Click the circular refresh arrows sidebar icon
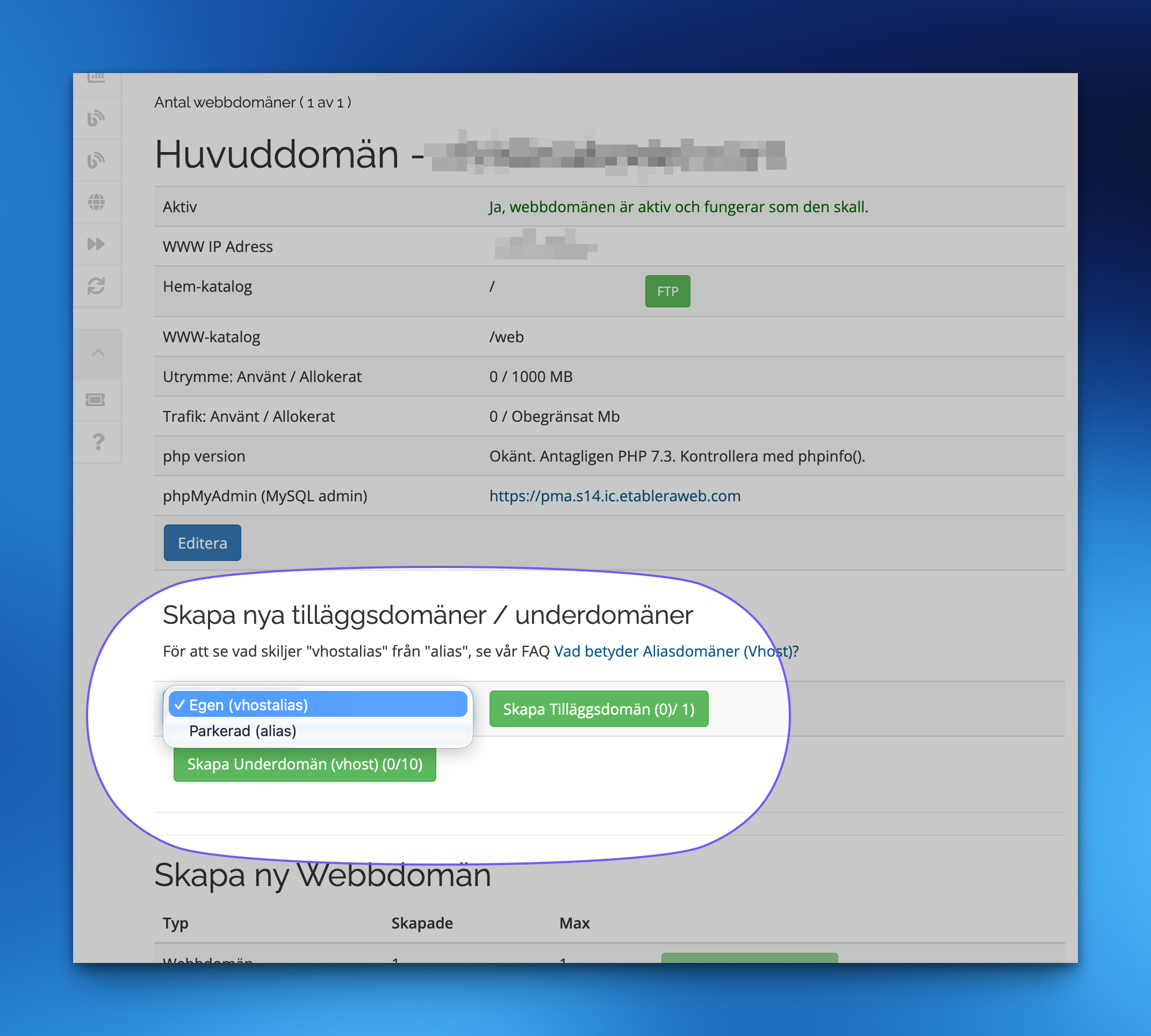The height and width of the screenshot is (1036, 1151). [96, 286]
